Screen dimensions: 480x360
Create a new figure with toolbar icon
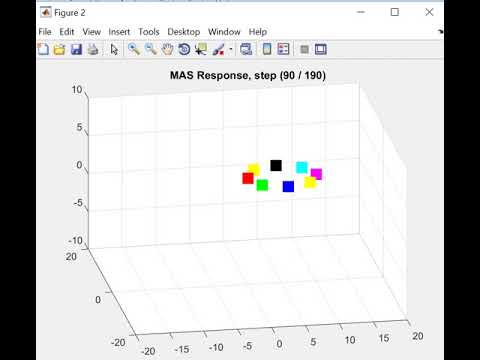coord(43,49)
